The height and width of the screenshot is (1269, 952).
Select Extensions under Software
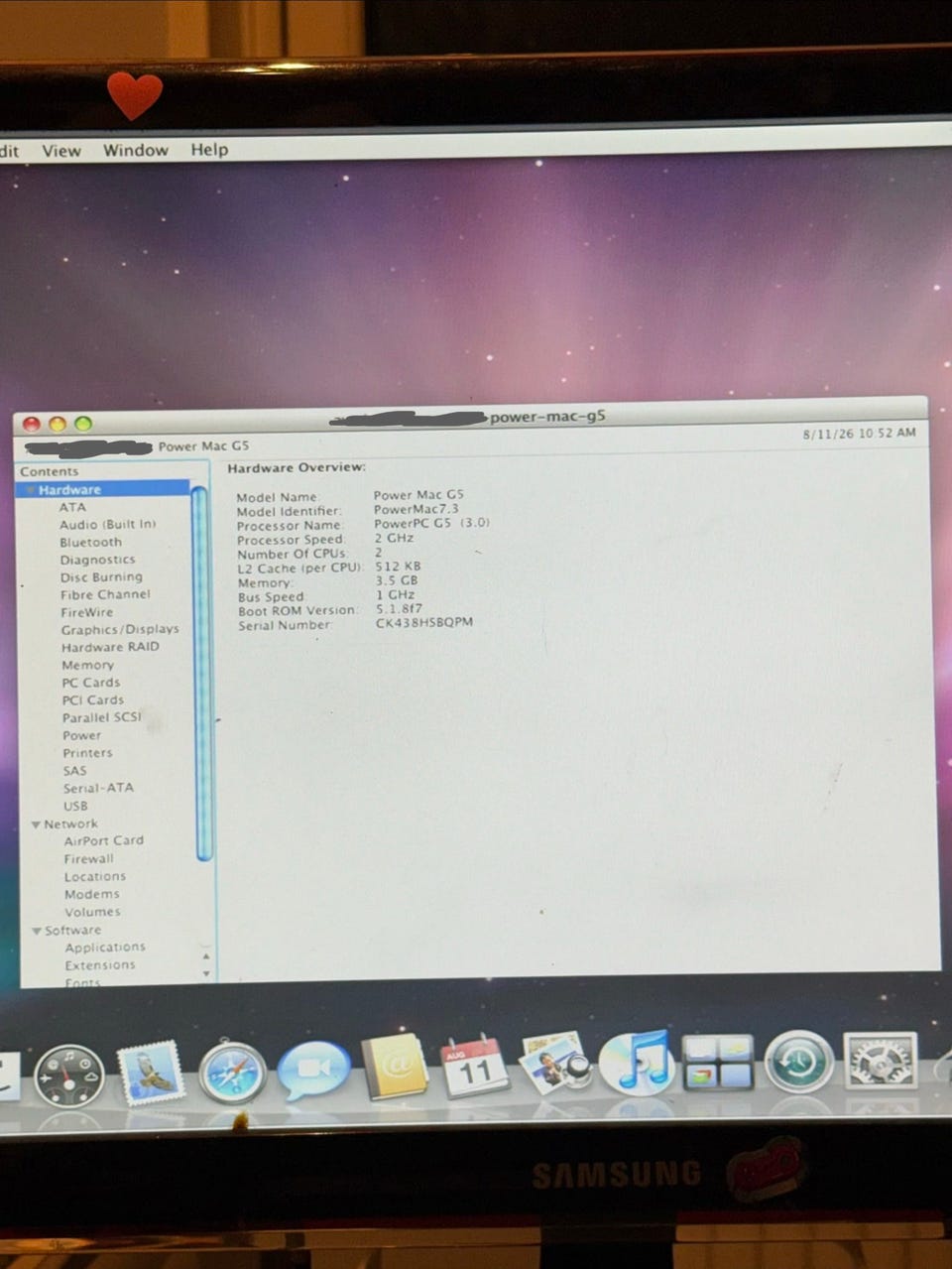point(100,965)
